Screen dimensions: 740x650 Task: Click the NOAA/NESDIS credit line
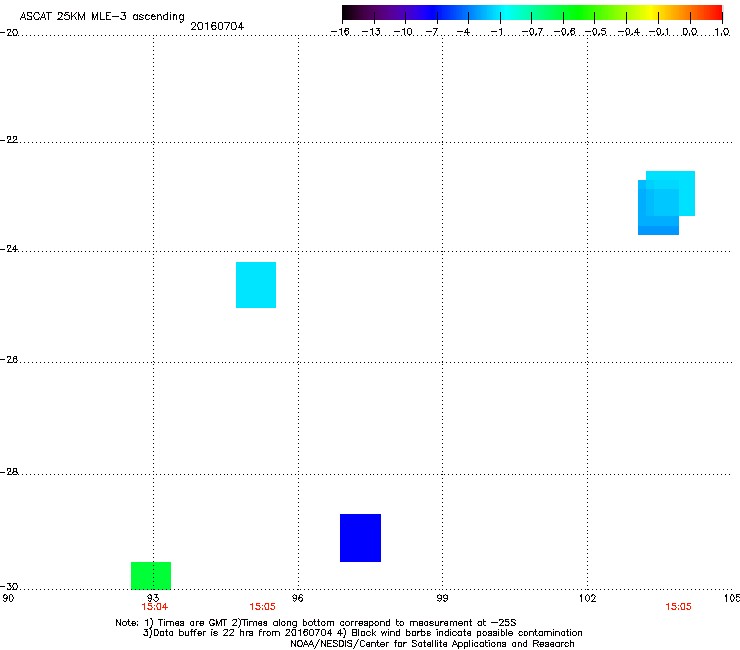[432, 644]
